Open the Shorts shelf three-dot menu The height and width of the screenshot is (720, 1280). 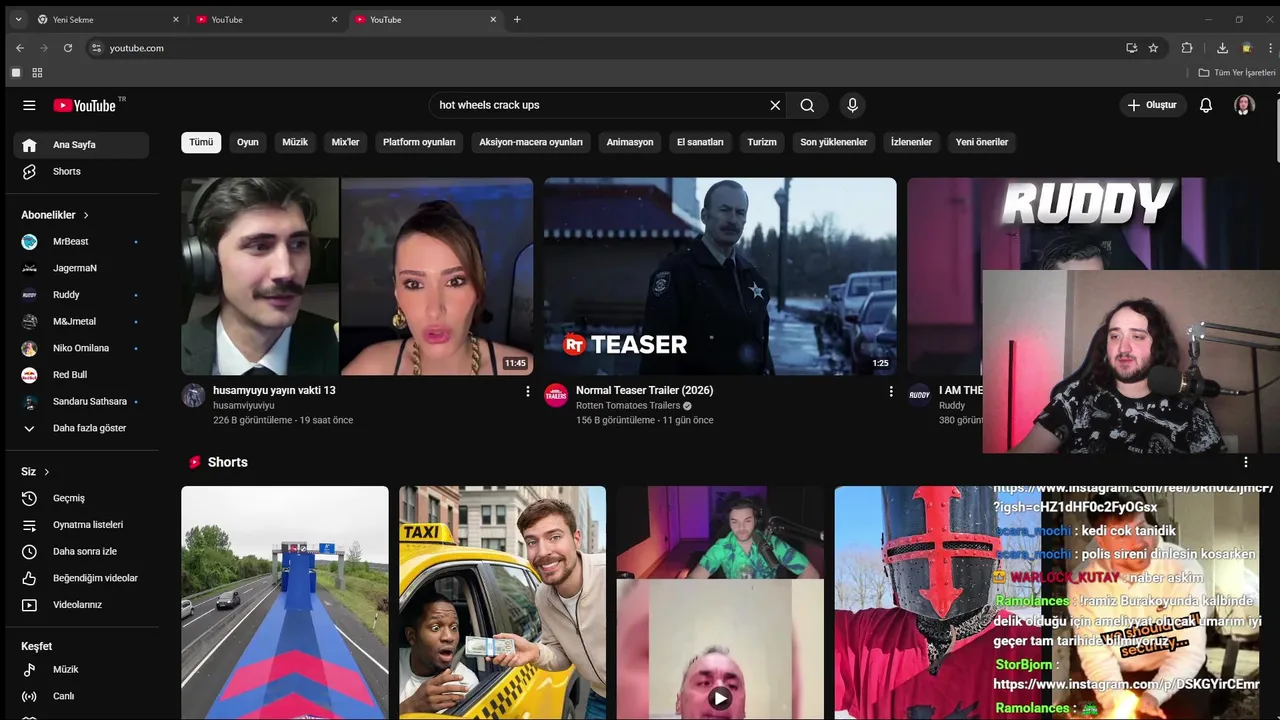1246,462
